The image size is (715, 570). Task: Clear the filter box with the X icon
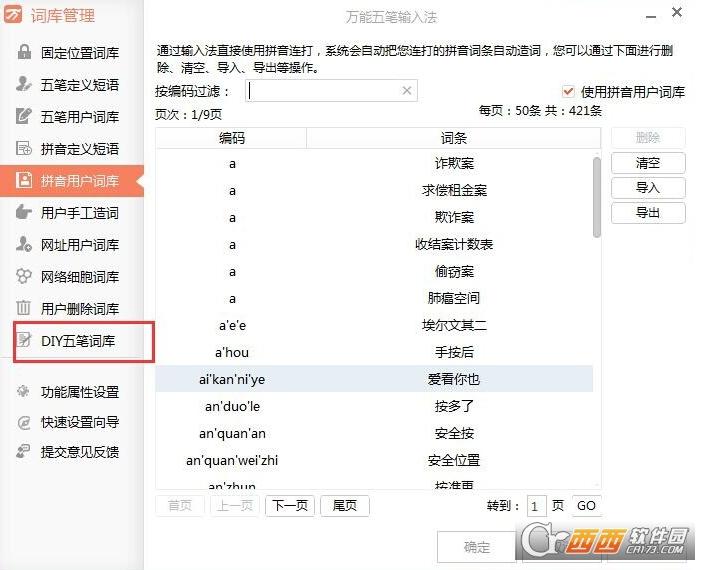(x=407, y=91)
